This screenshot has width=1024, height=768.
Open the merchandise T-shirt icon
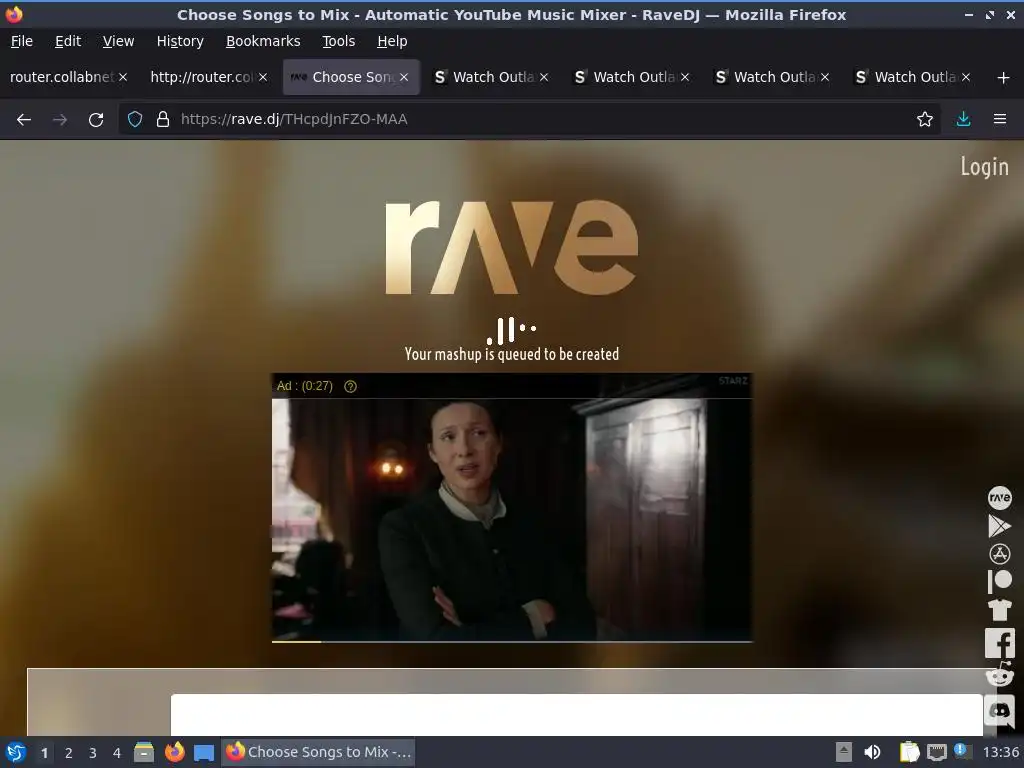click(999, 609)
